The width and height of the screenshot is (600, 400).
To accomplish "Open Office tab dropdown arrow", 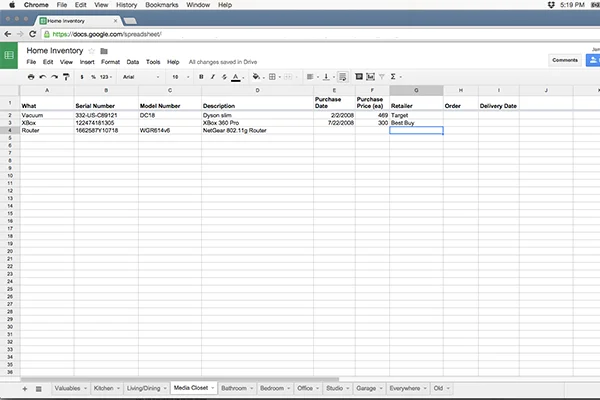I will (318, 389).
